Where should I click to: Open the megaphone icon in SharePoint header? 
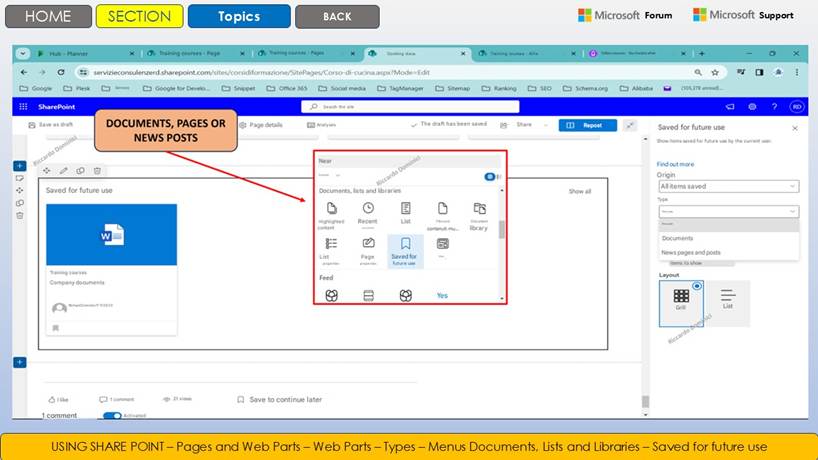tap(730, 106)
